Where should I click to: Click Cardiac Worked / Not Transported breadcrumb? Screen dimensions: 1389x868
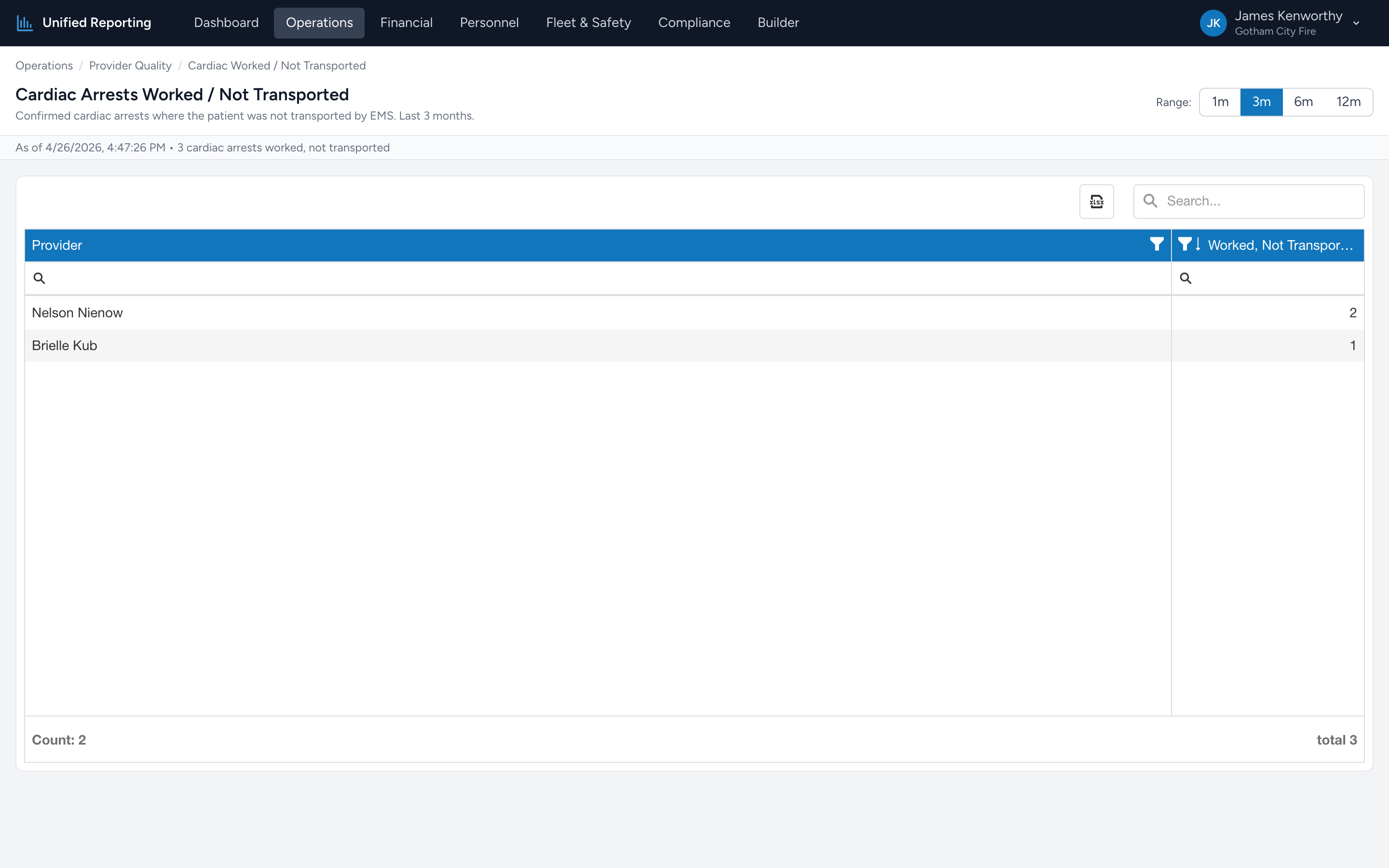tap(277, 66)
